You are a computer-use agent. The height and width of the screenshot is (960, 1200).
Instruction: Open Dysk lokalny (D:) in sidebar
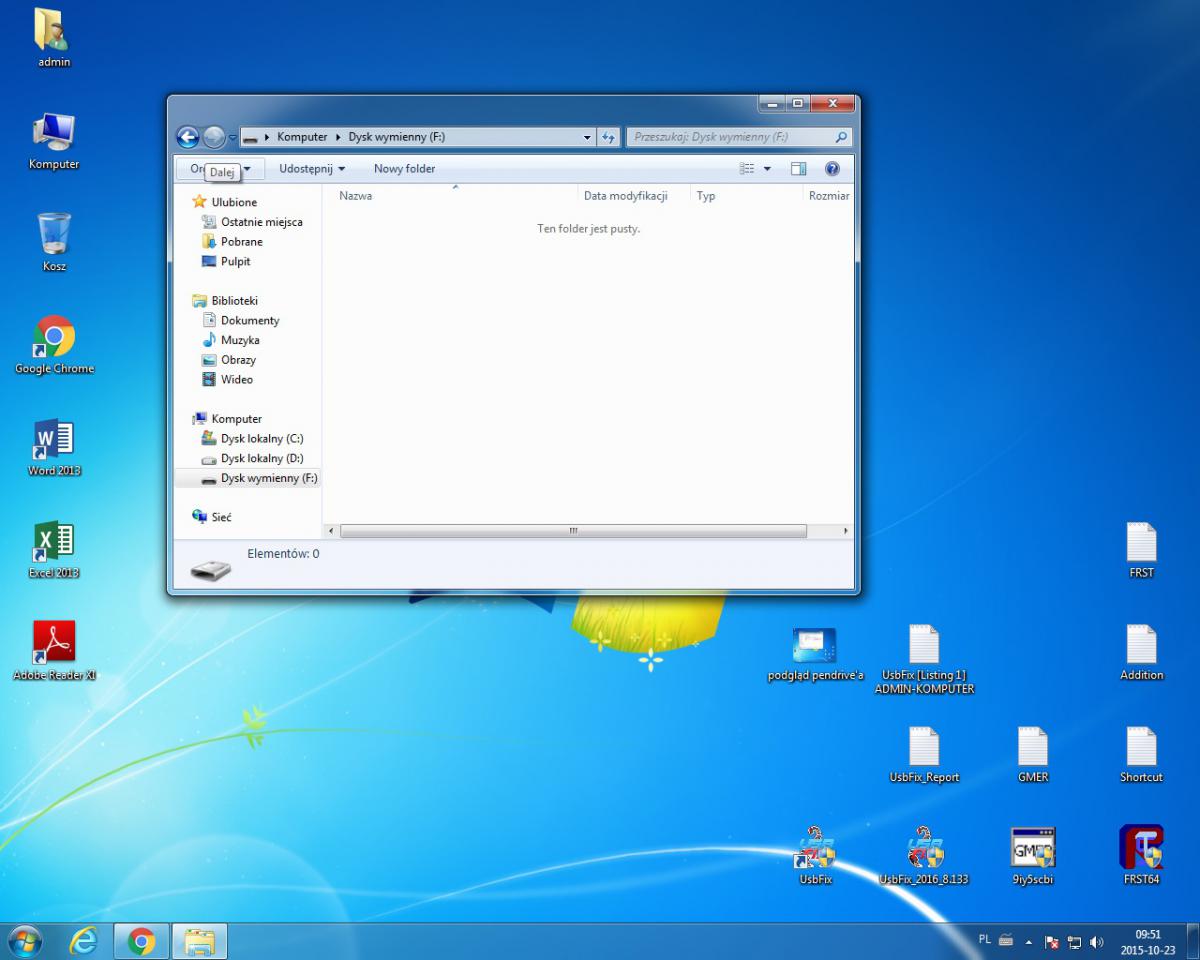262,458
